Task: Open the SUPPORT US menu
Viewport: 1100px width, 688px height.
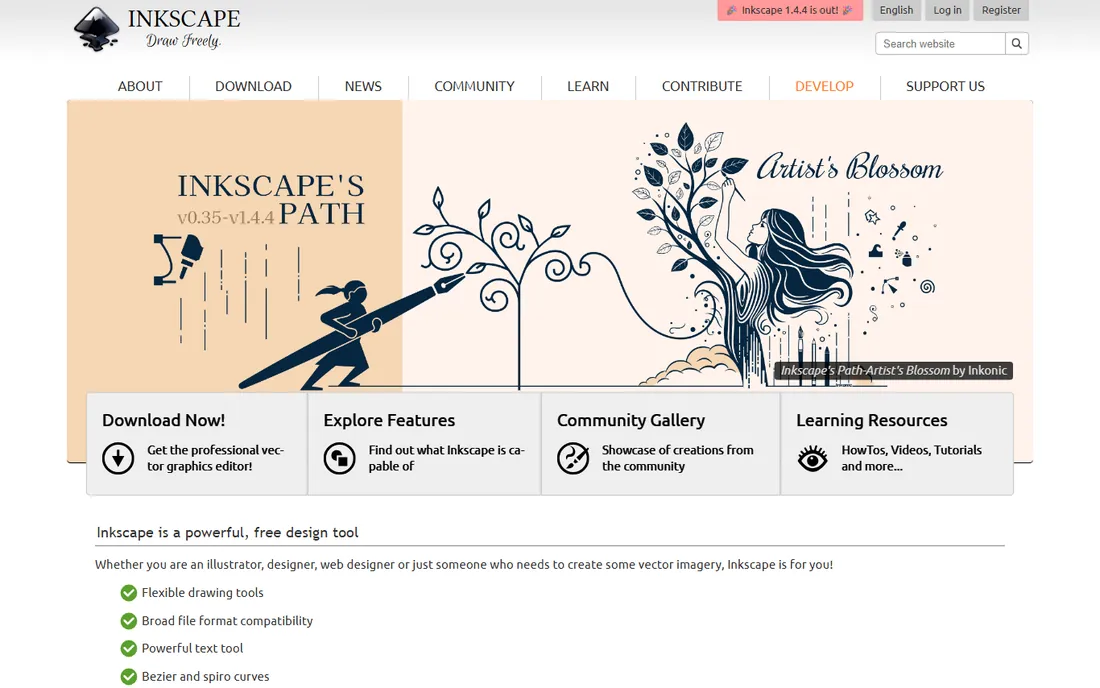Action: tap(945, 86)
